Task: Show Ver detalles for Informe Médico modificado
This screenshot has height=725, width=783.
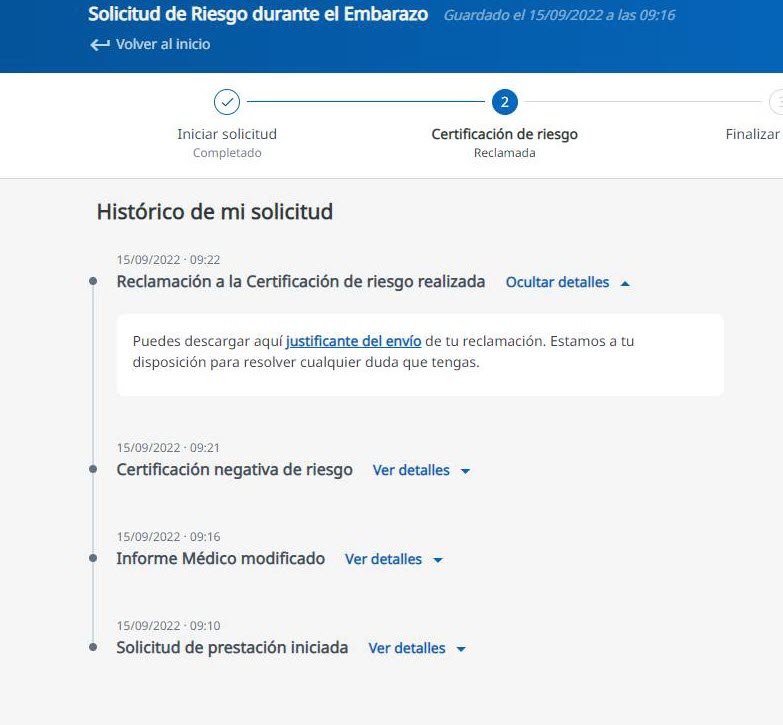Action: [383, 560]
